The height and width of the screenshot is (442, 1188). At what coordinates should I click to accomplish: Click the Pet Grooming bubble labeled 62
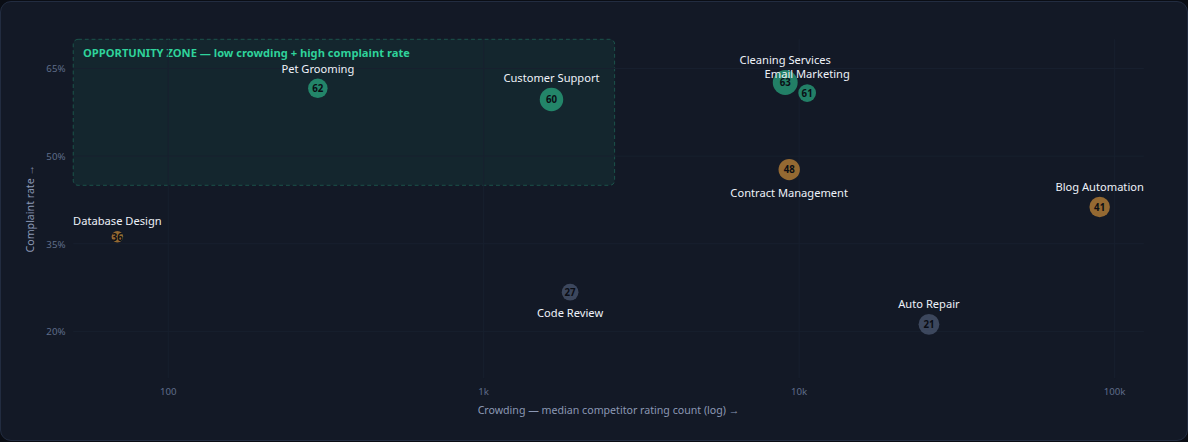pyautogui.click(x=317, y=88)
